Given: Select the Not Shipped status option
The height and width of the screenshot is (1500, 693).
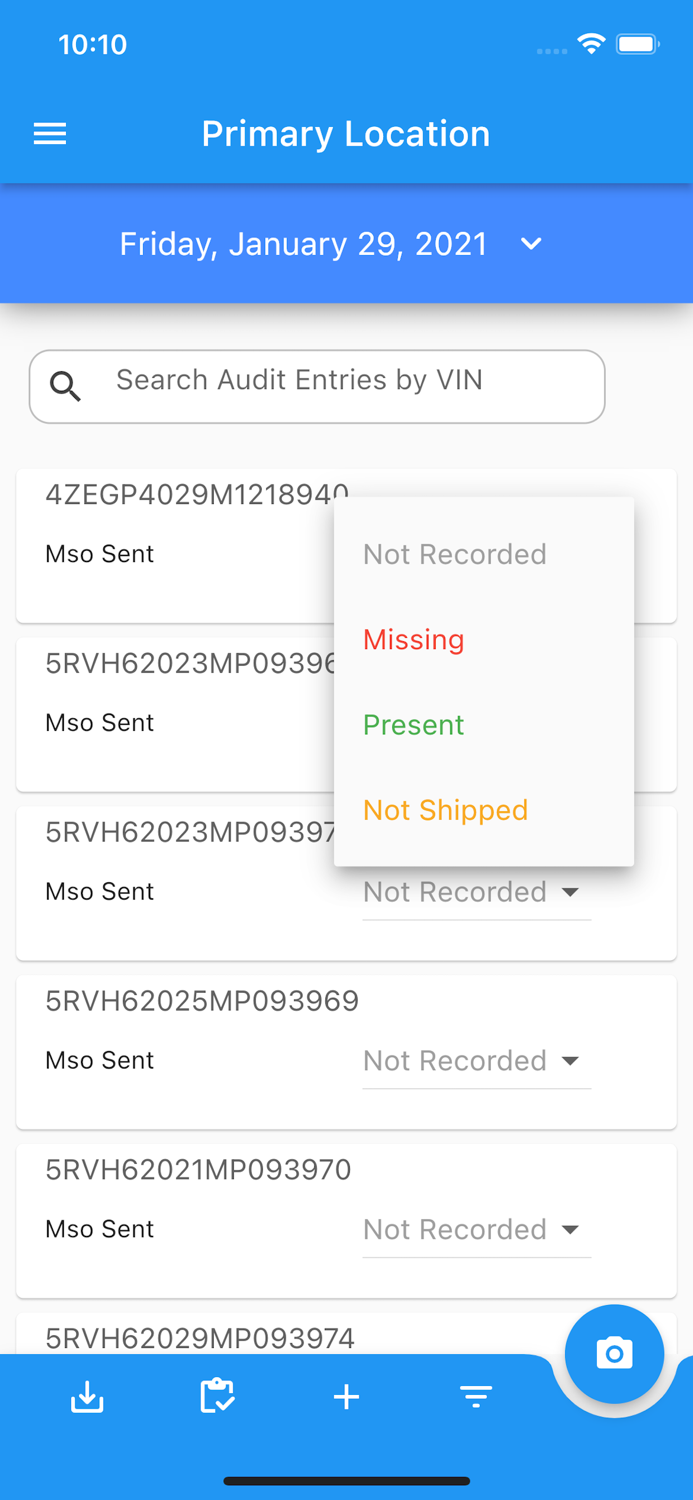Looking at the screenshot, I should pos(446,810).
